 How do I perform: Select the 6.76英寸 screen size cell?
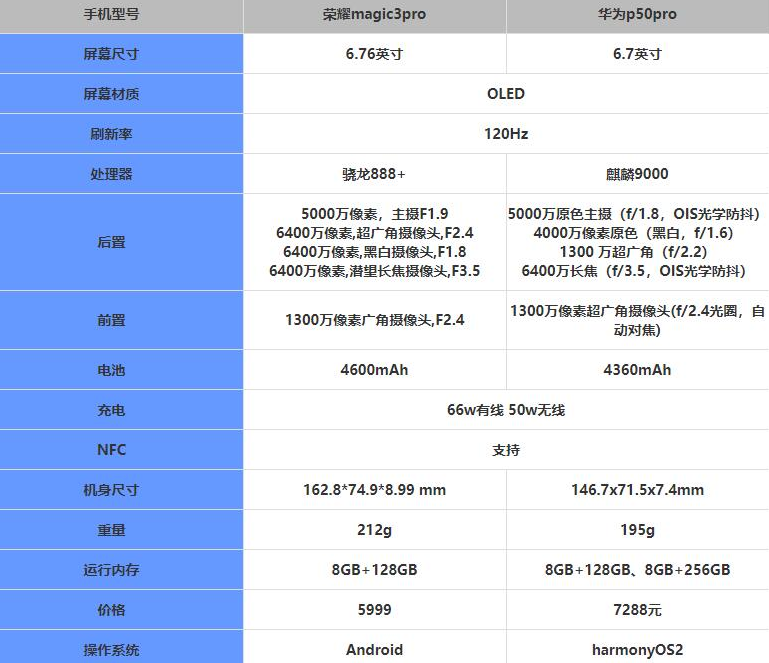point(374,54)
